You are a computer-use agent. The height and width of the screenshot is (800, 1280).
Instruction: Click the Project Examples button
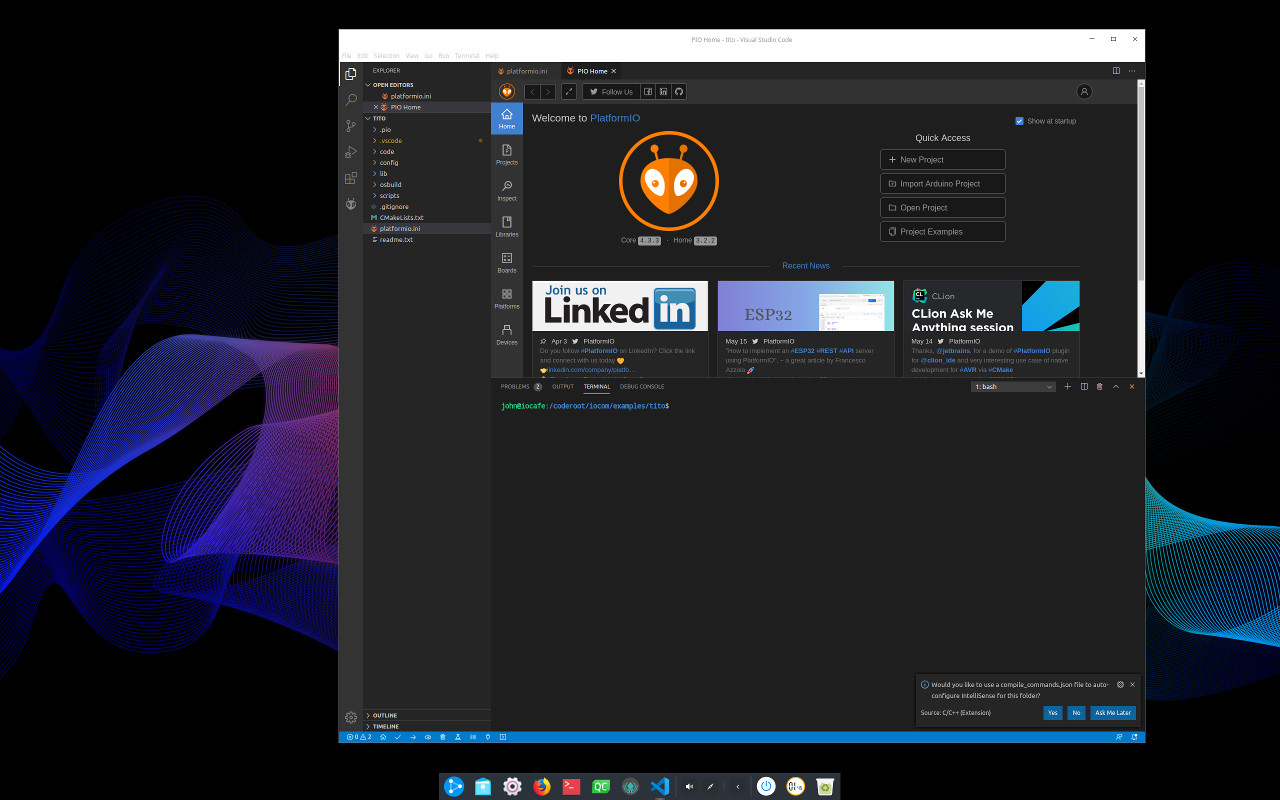point(943,232)
